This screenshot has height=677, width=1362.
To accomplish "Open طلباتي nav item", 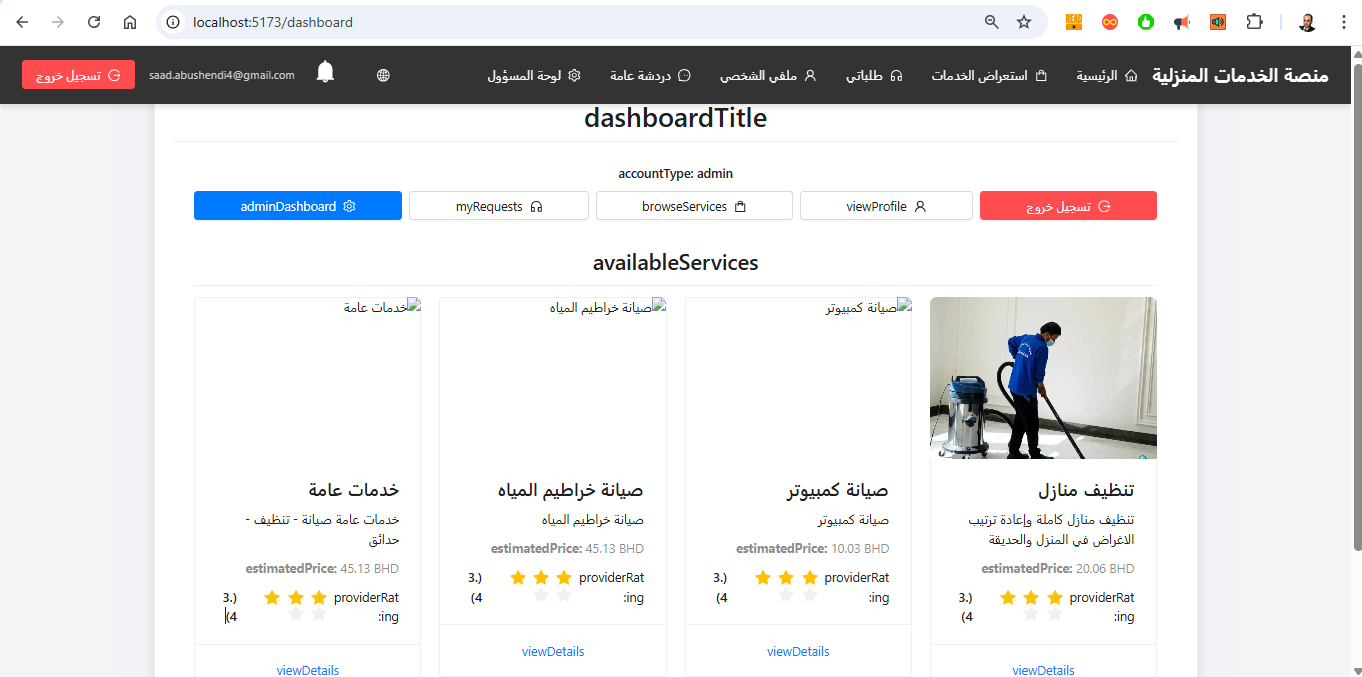I will pyautogui.click(x=875, y=75).
